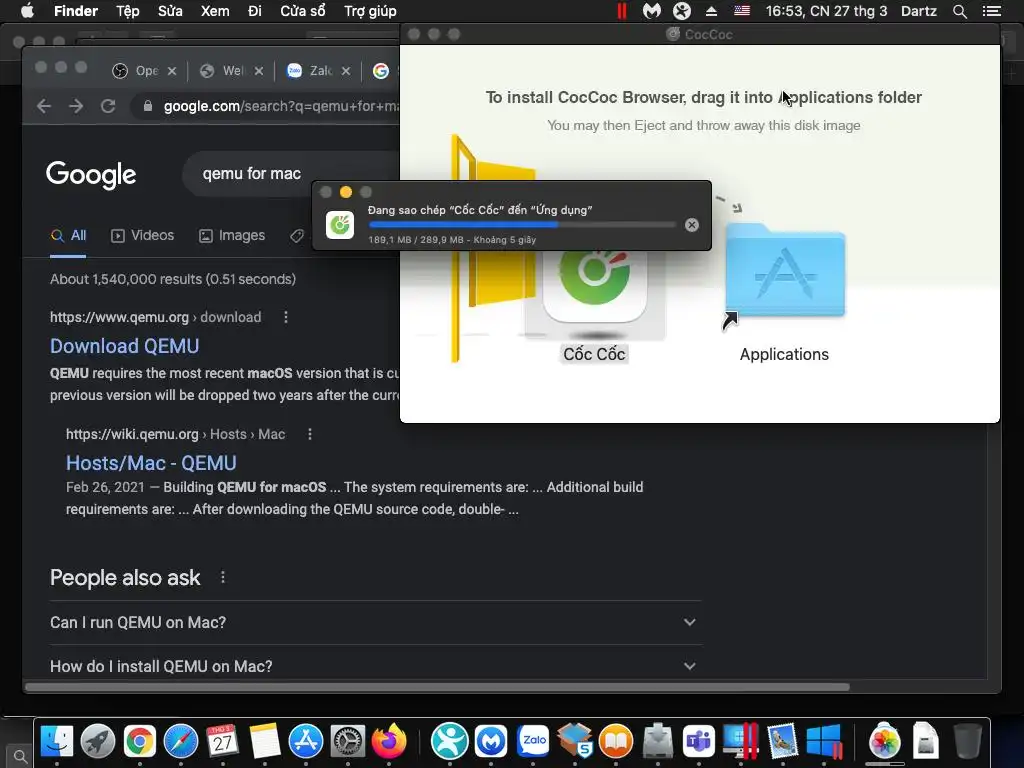Expand How do I install QEMU on Mac?

point(376,666)
